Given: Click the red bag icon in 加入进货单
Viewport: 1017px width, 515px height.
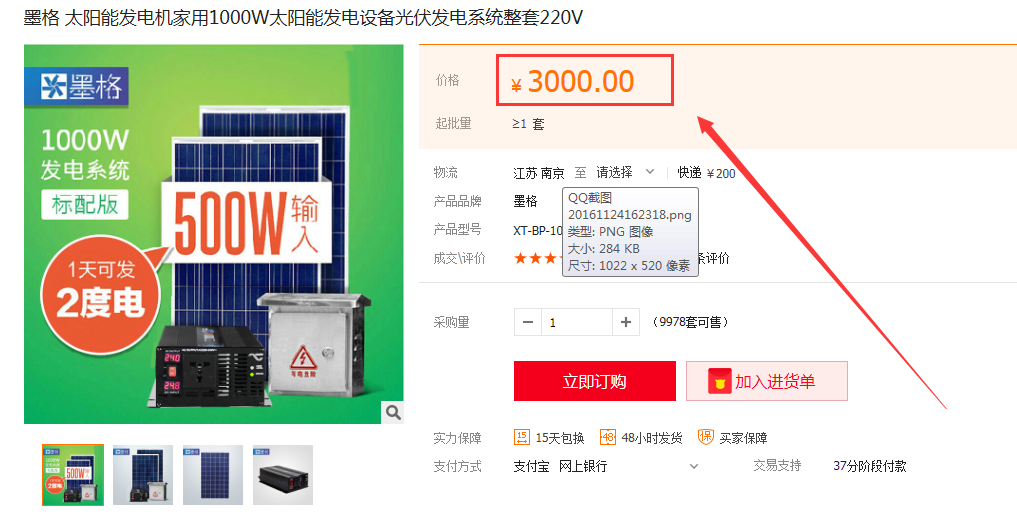Looking at the screenshot, I should 719,381.
